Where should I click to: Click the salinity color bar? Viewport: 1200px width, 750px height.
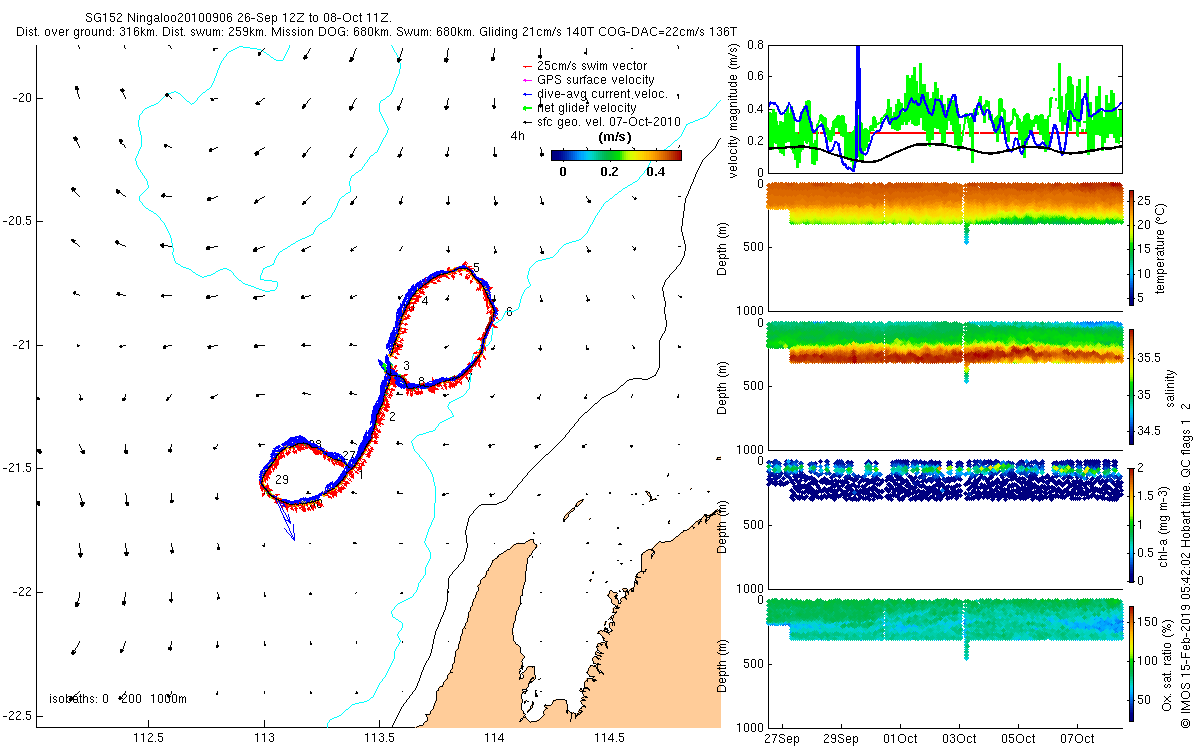[x=1131, y=386]
